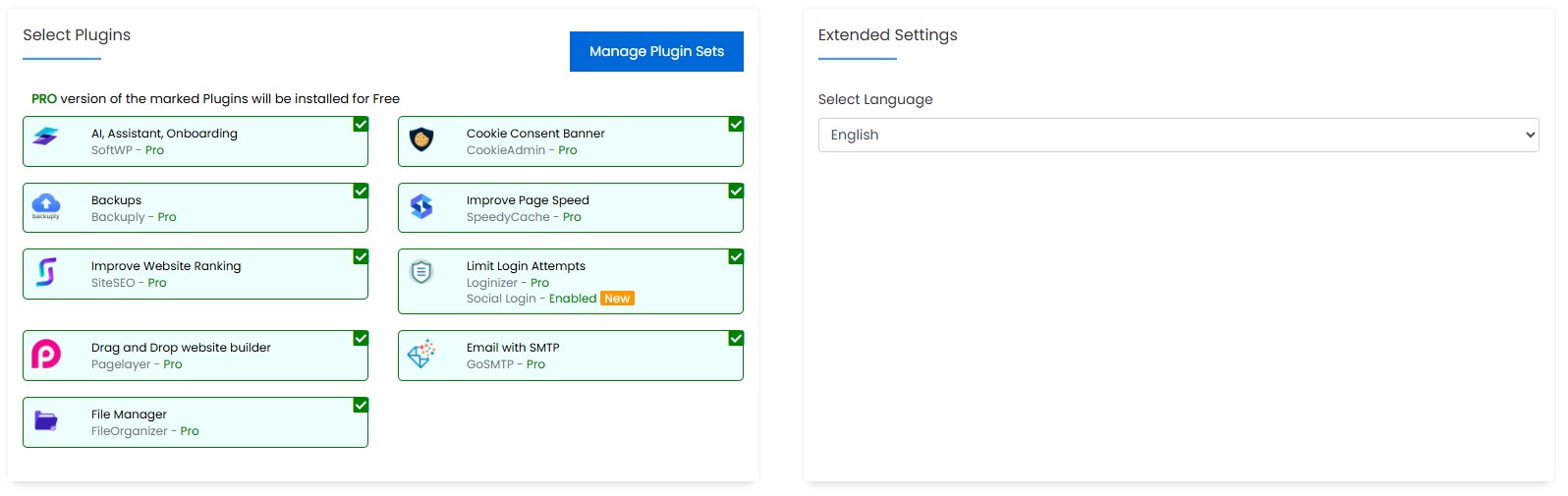Open the Select Language dropdown
Image resolution: width=1568 pixels, height=496 pixels.
(1178, 136)
